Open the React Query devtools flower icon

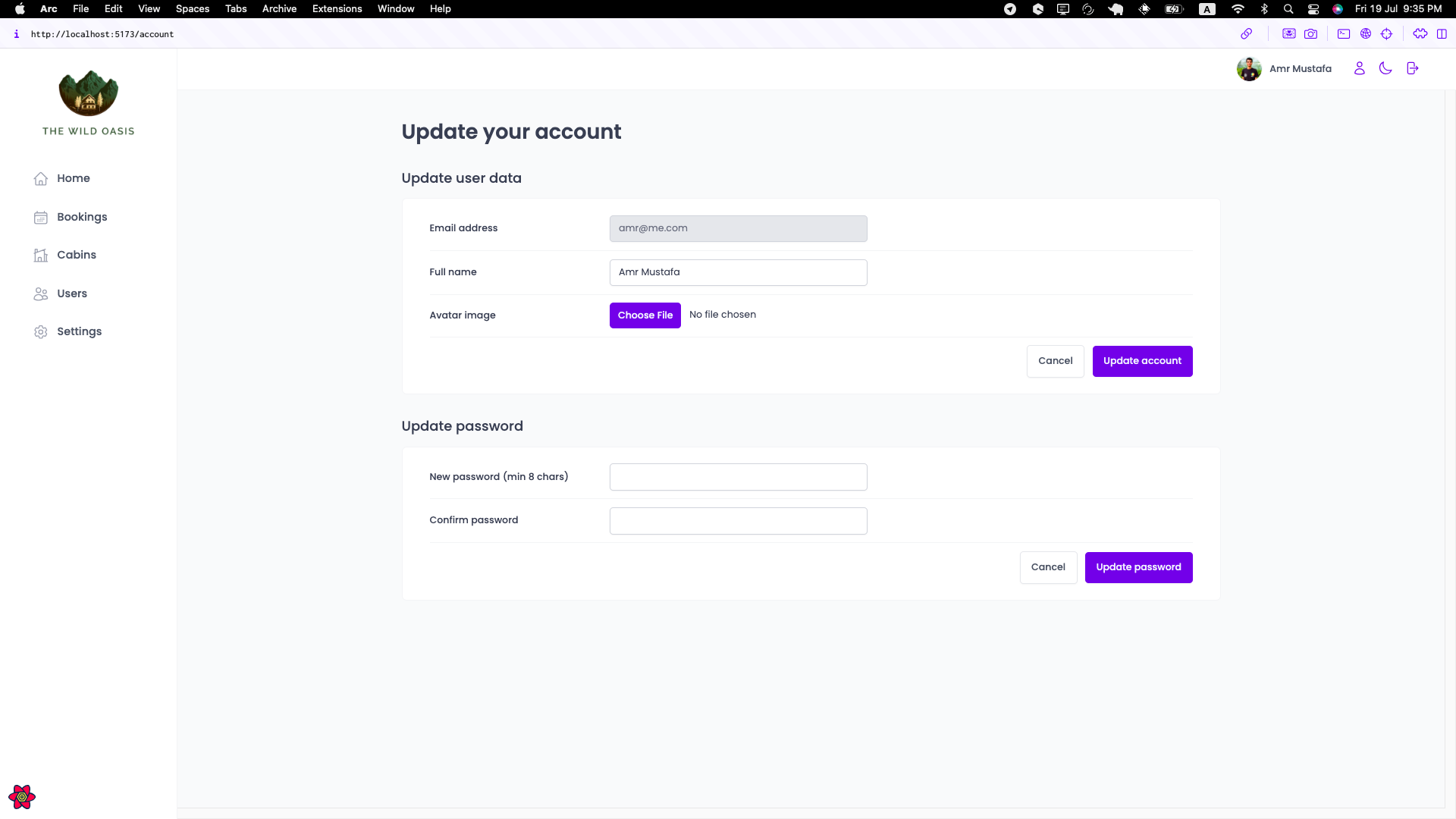(22, 797)
